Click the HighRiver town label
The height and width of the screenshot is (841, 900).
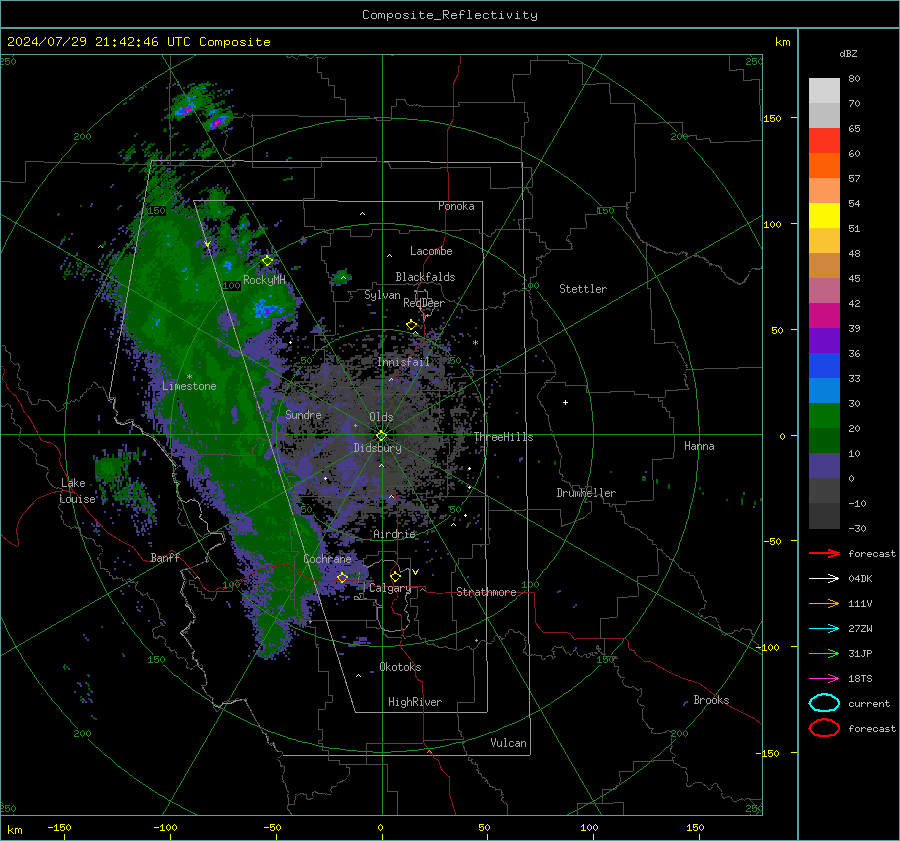point(415,702)
